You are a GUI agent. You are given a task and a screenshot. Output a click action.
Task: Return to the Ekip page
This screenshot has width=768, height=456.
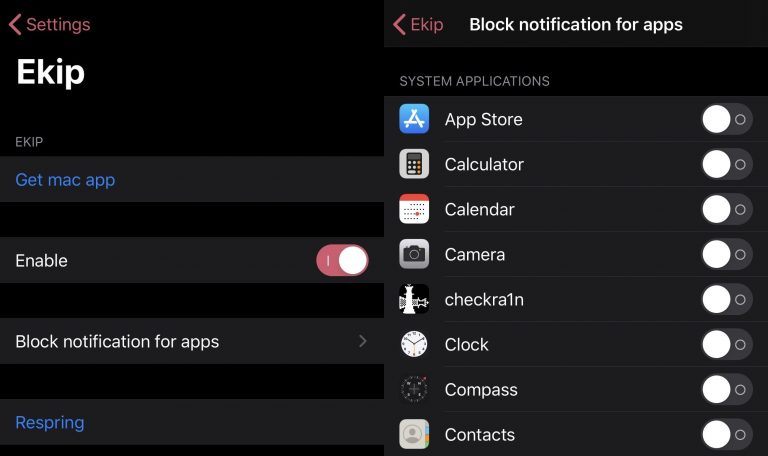point(418,24)
